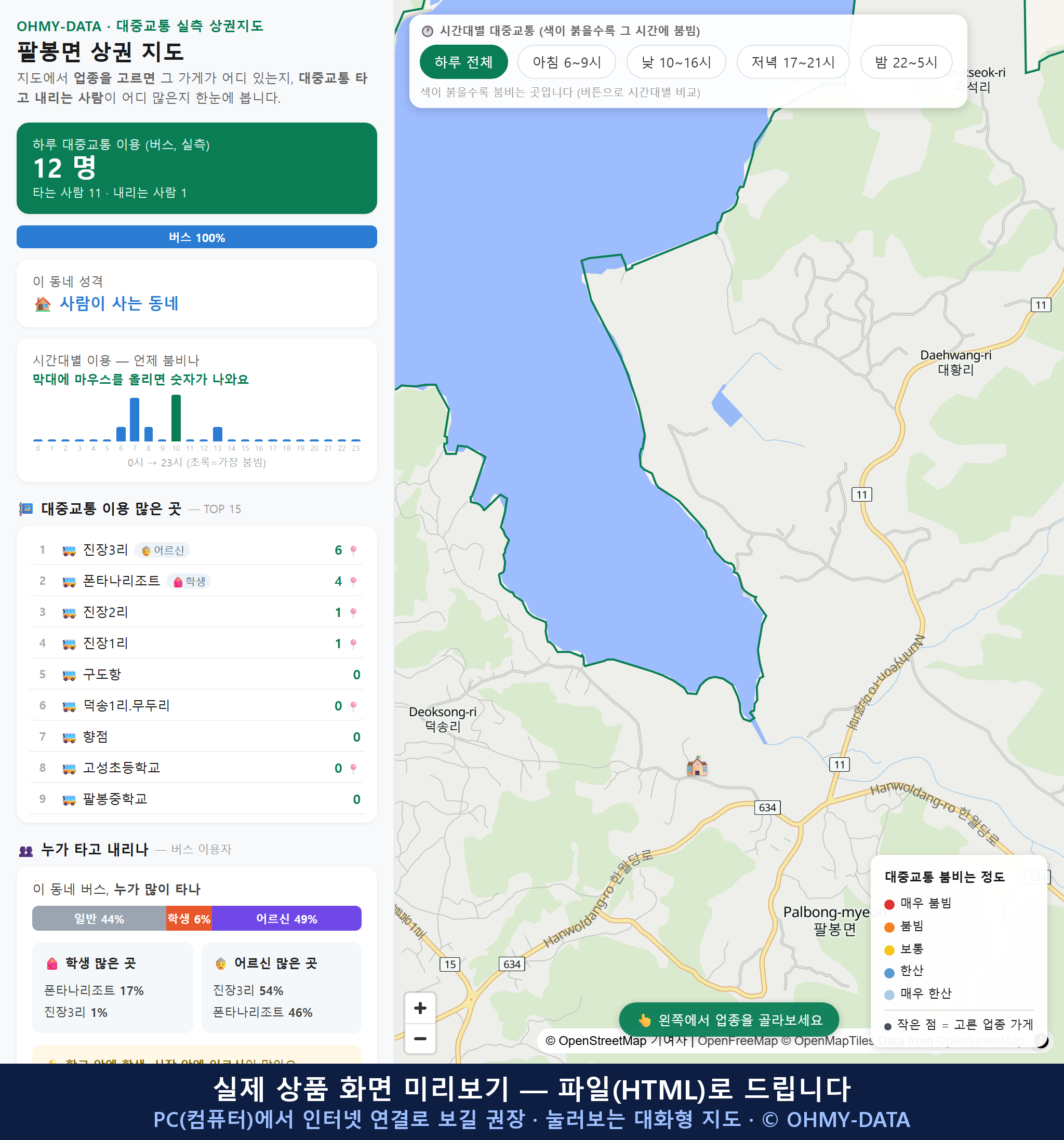Click the 어르신 tag on 진장3리 row
The height and width of the screenshot is (1140, 1064).
pos(162,550)
